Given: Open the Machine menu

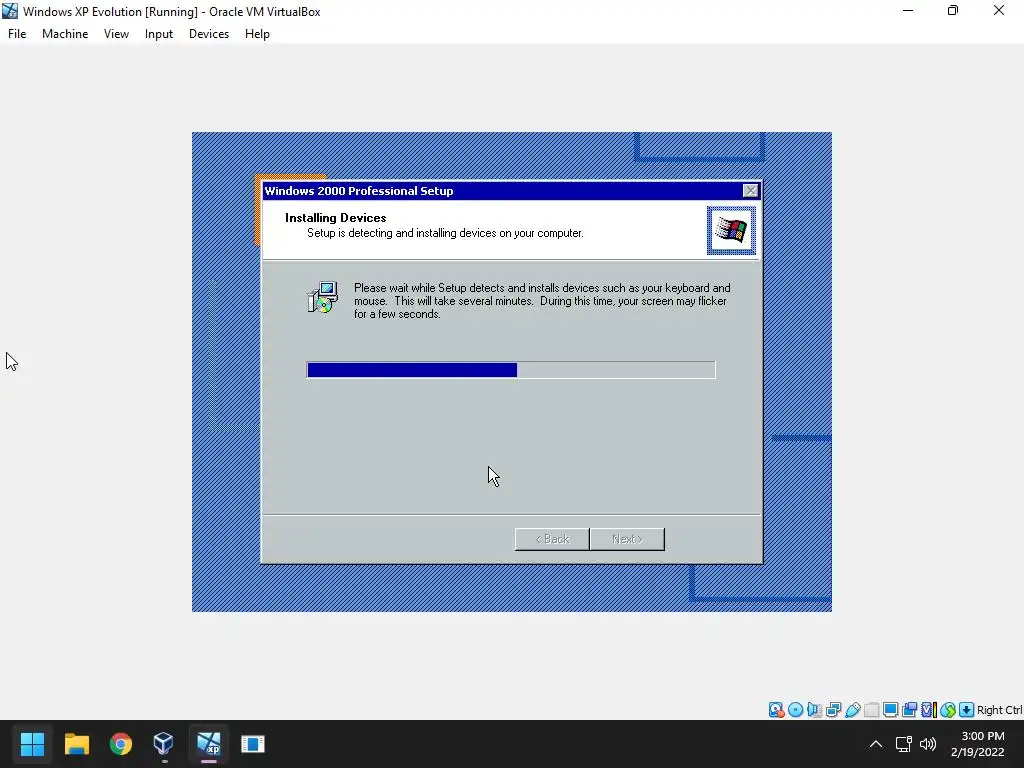Looking at the screenshot, I should tap(65, 34).
